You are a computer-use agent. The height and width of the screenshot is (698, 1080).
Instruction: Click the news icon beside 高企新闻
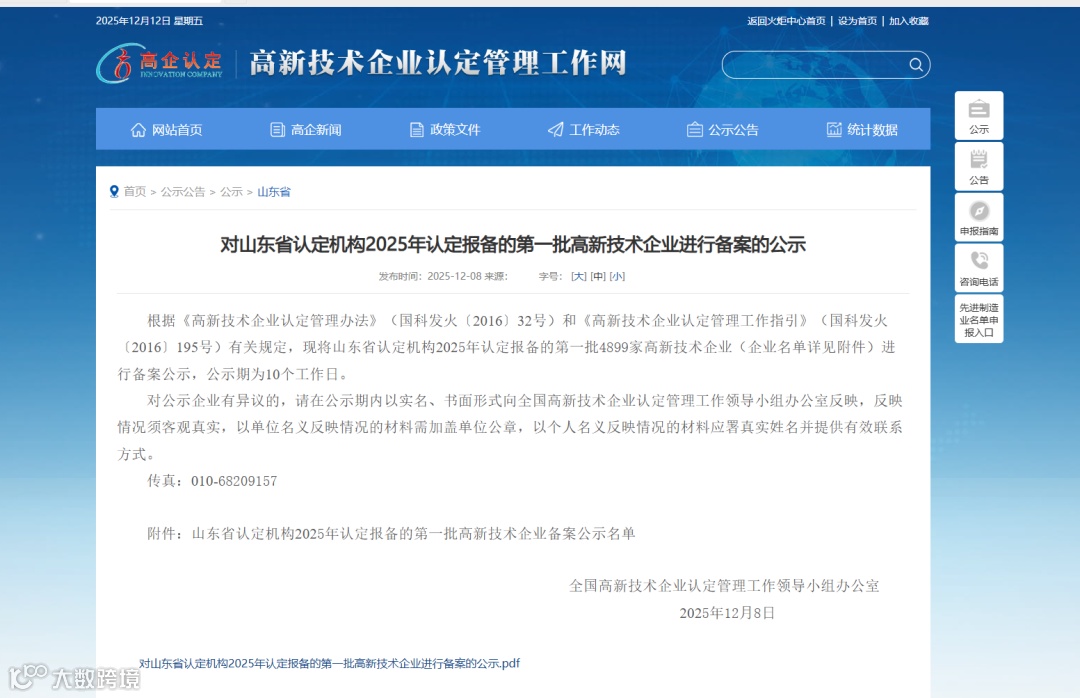click(x=278, y=130)
